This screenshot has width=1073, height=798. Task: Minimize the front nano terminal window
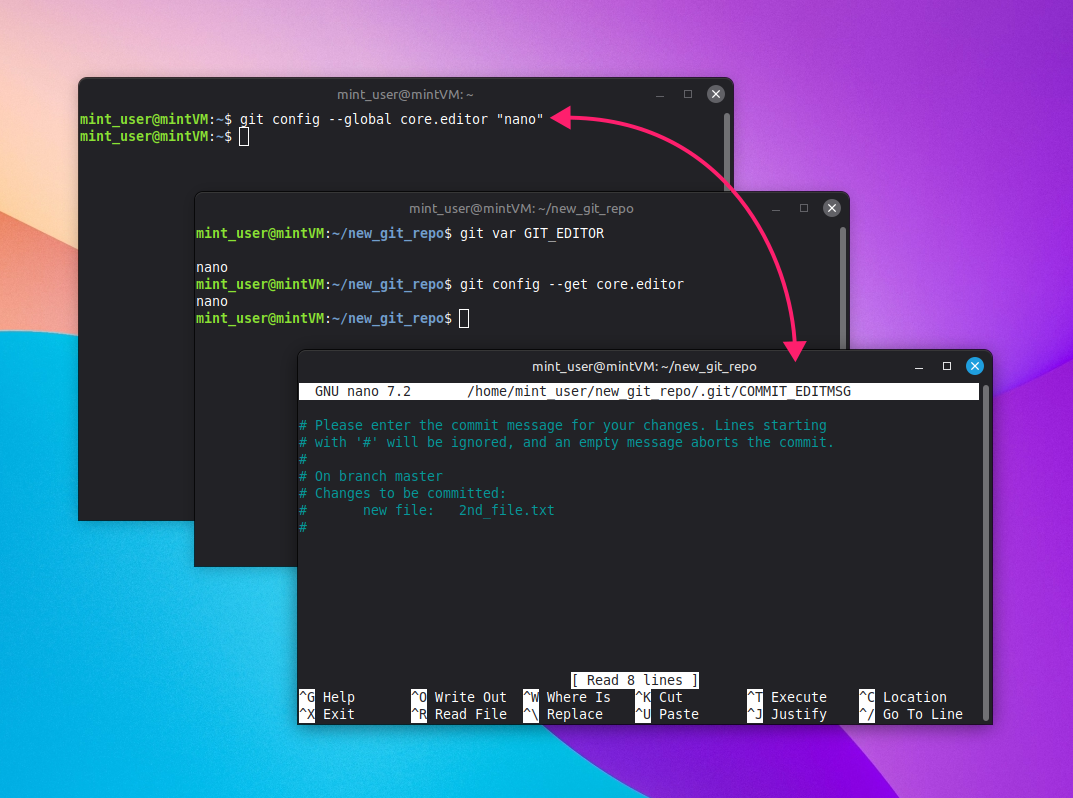tap(919, 367)
